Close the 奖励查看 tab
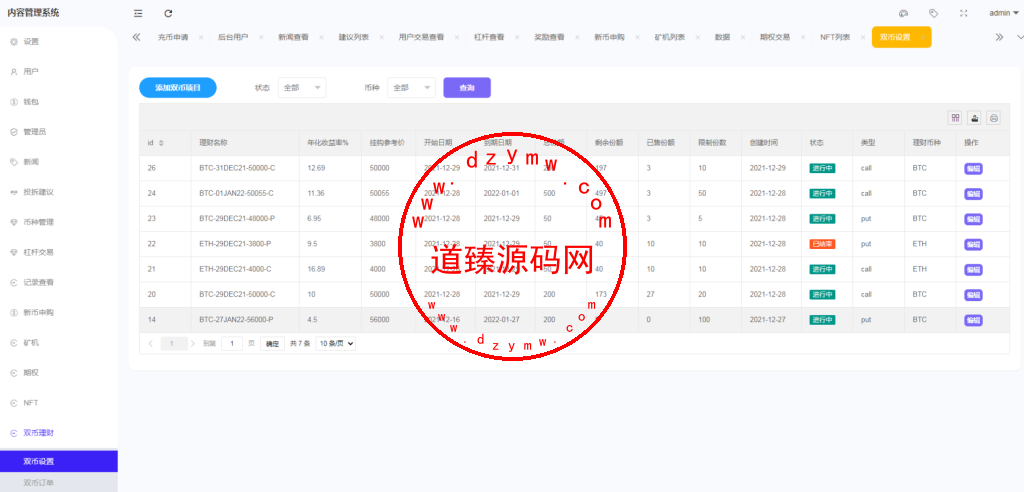Viewport: 1024px width, 492px height. pyautogui.click(x=577, y=37)
